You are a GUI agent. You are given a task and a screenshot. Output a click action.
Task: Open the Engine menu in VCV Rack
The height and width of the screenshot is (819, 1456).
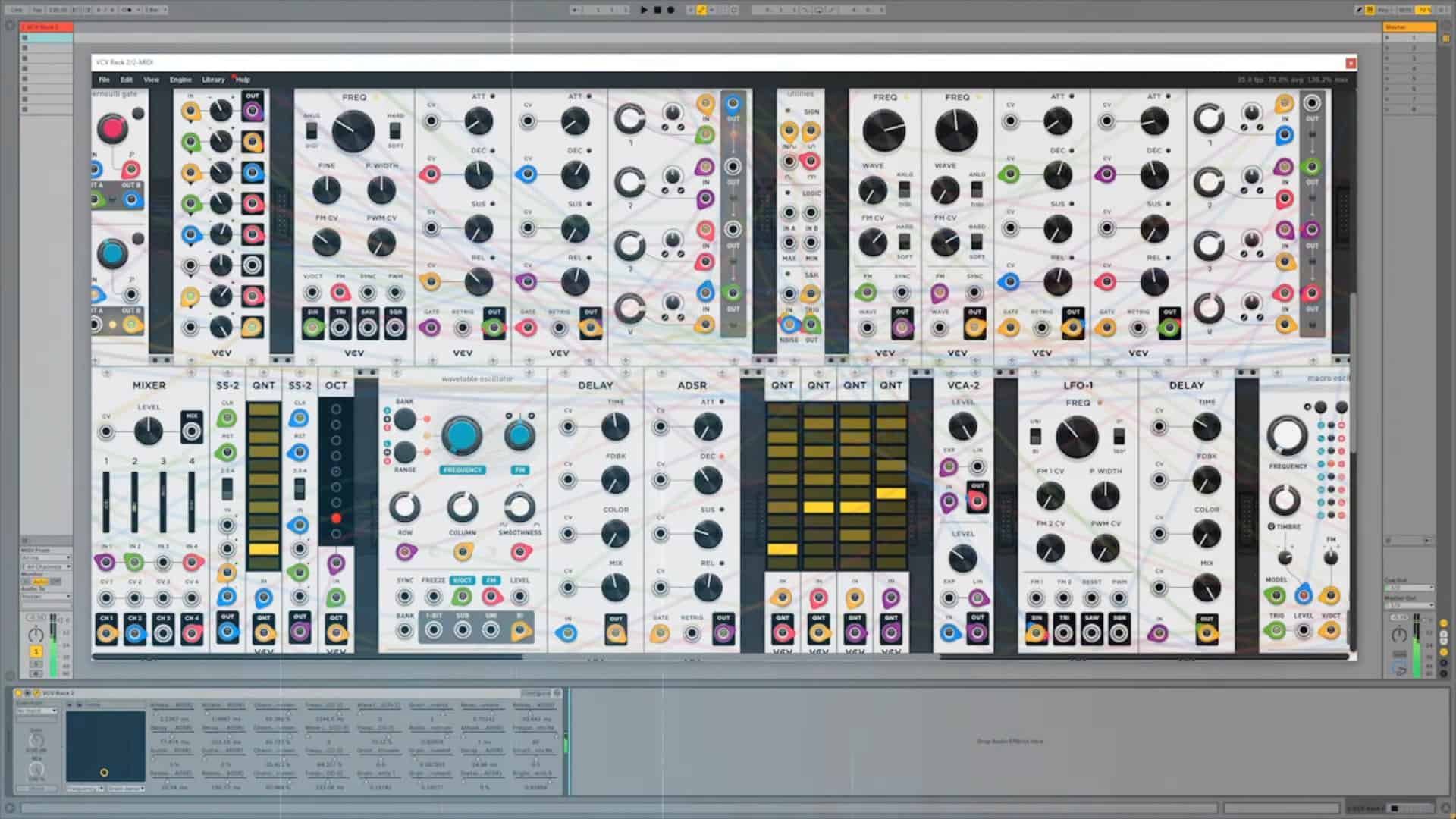coord(180,80)
